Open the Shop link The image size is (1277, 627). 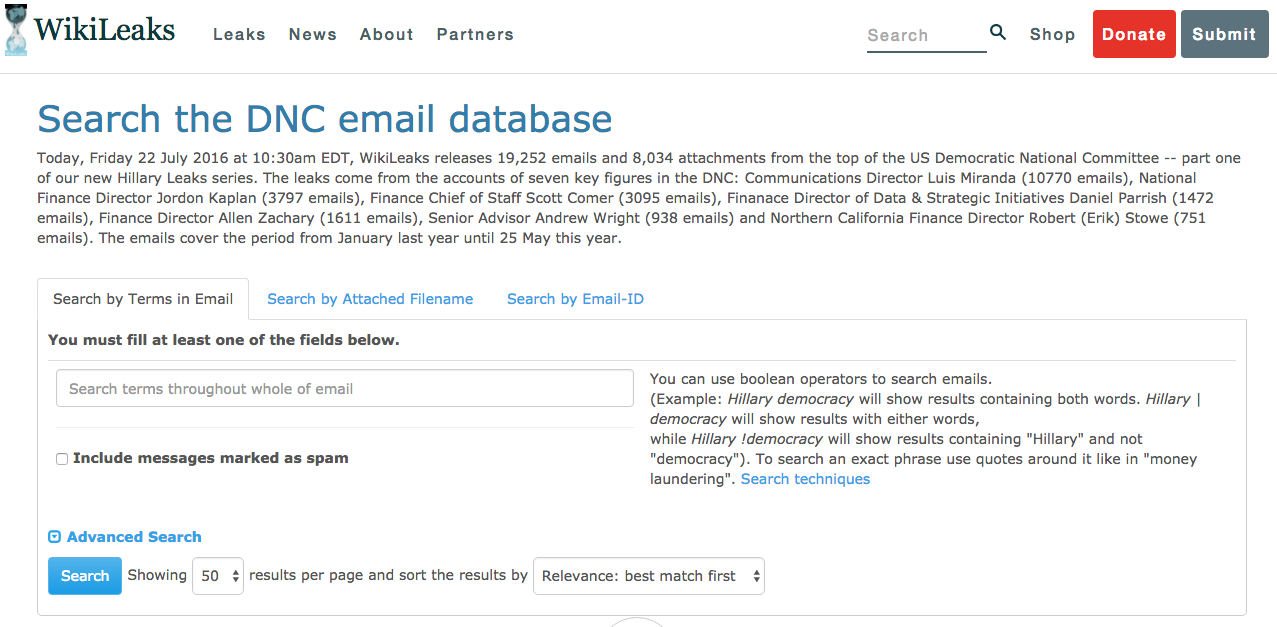click(1053, 34)
